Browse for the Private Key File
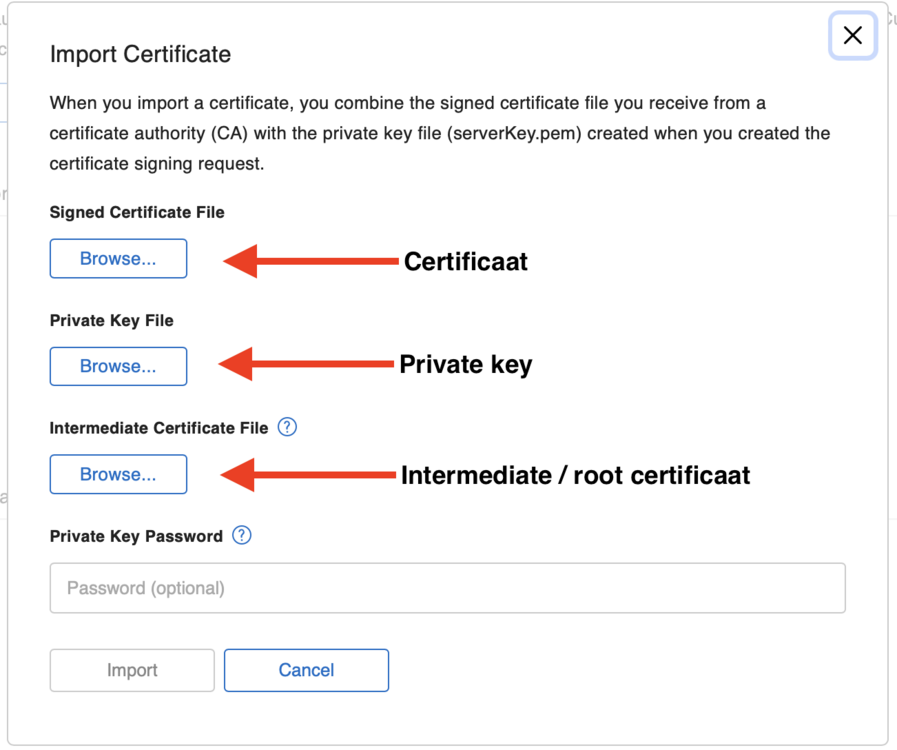897x750 pixels. coord(118,366)
